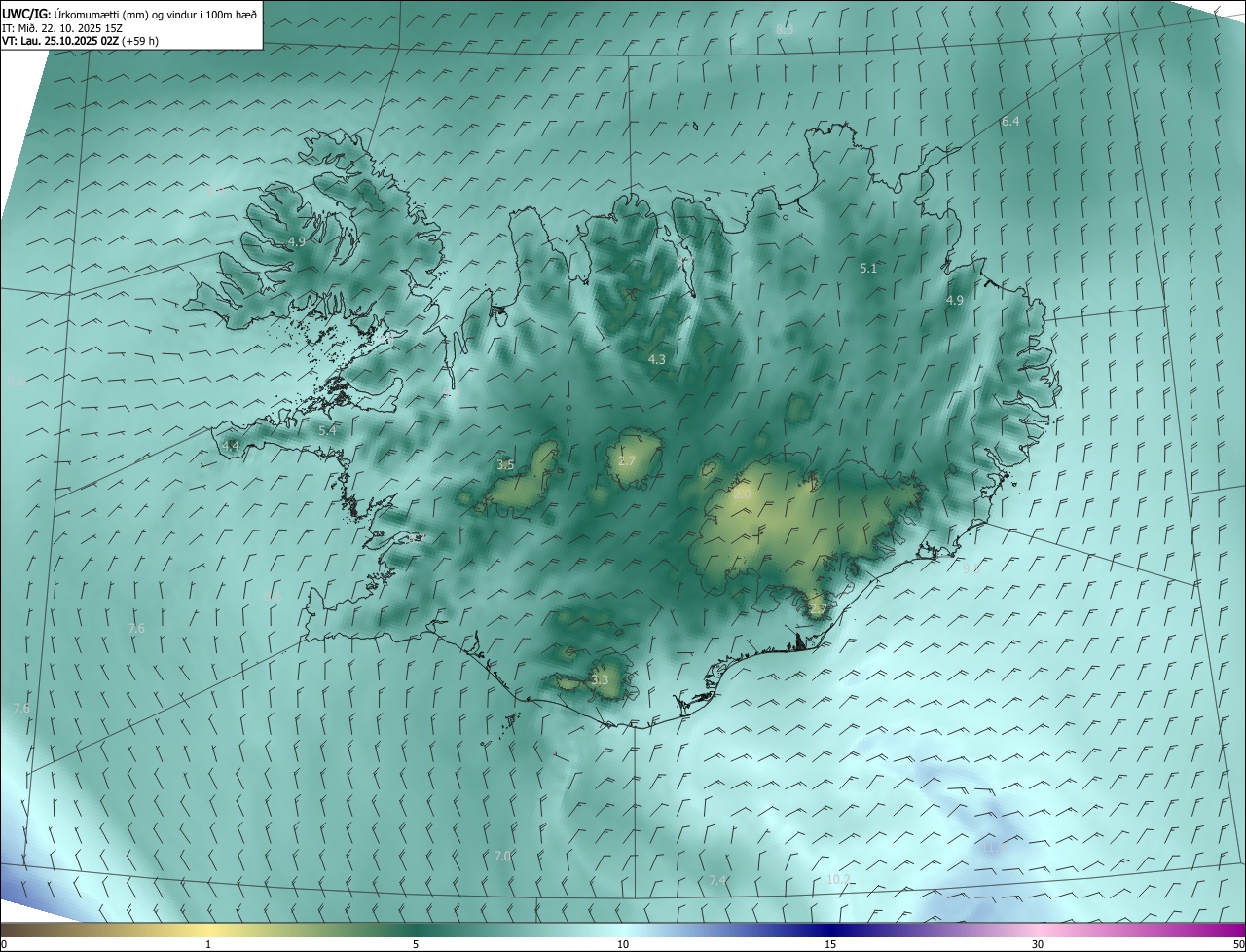Click the 4.9 value near the east coast
Viewport: 1246px width, 952px height.
click(955, 301)
